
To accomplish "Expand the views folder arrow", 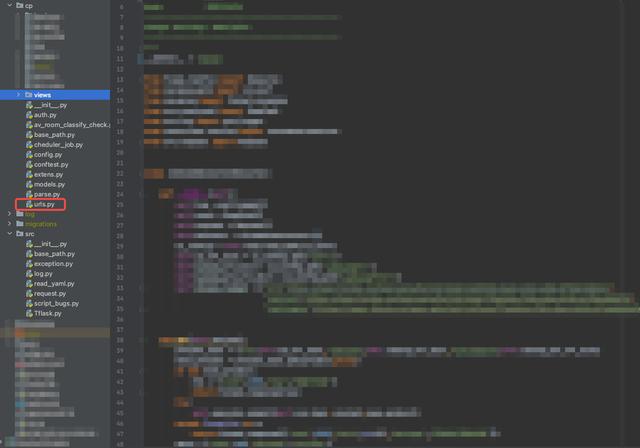I will point(18,95).
